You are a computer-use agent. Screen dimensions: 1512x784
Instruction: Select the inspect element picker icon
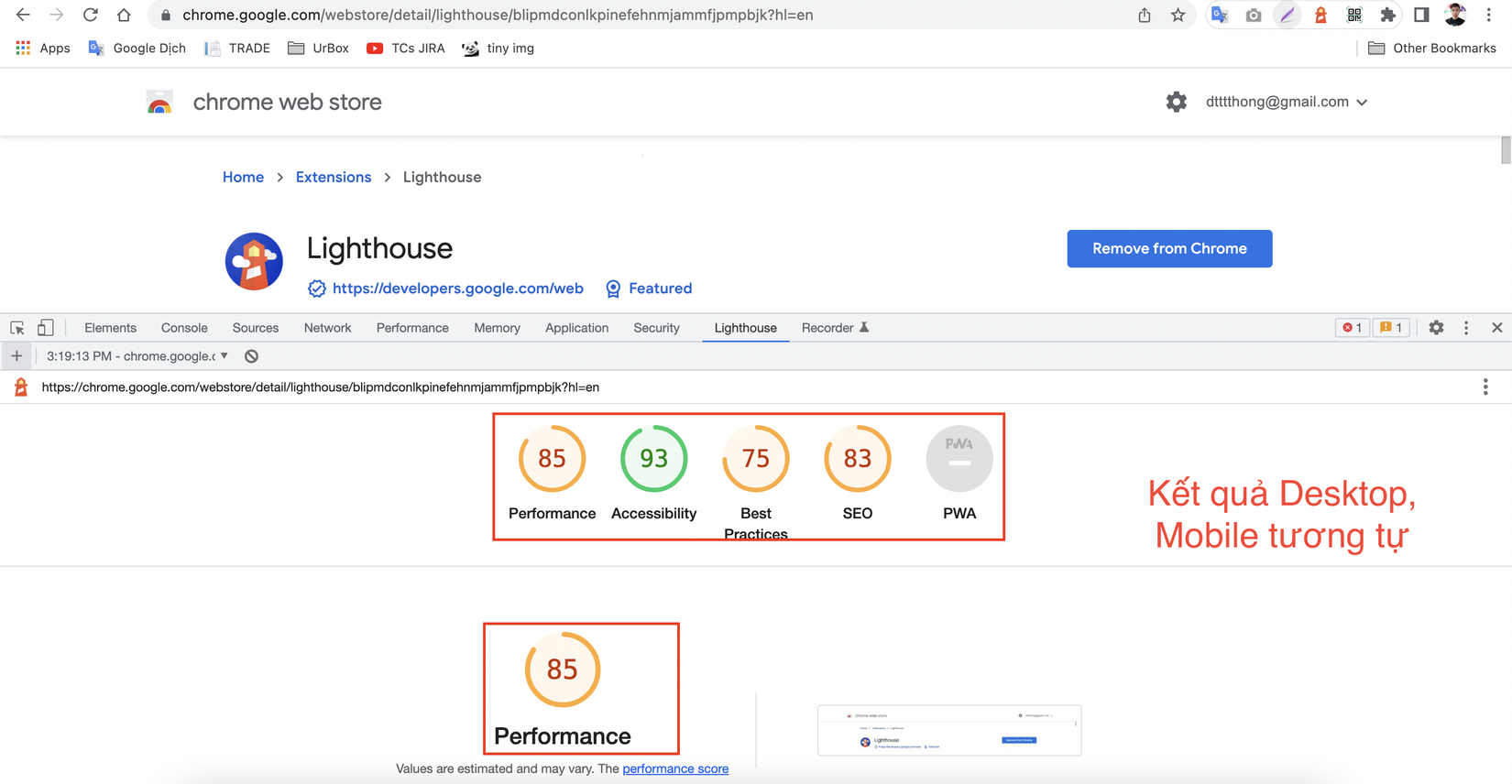coord(17,328)
